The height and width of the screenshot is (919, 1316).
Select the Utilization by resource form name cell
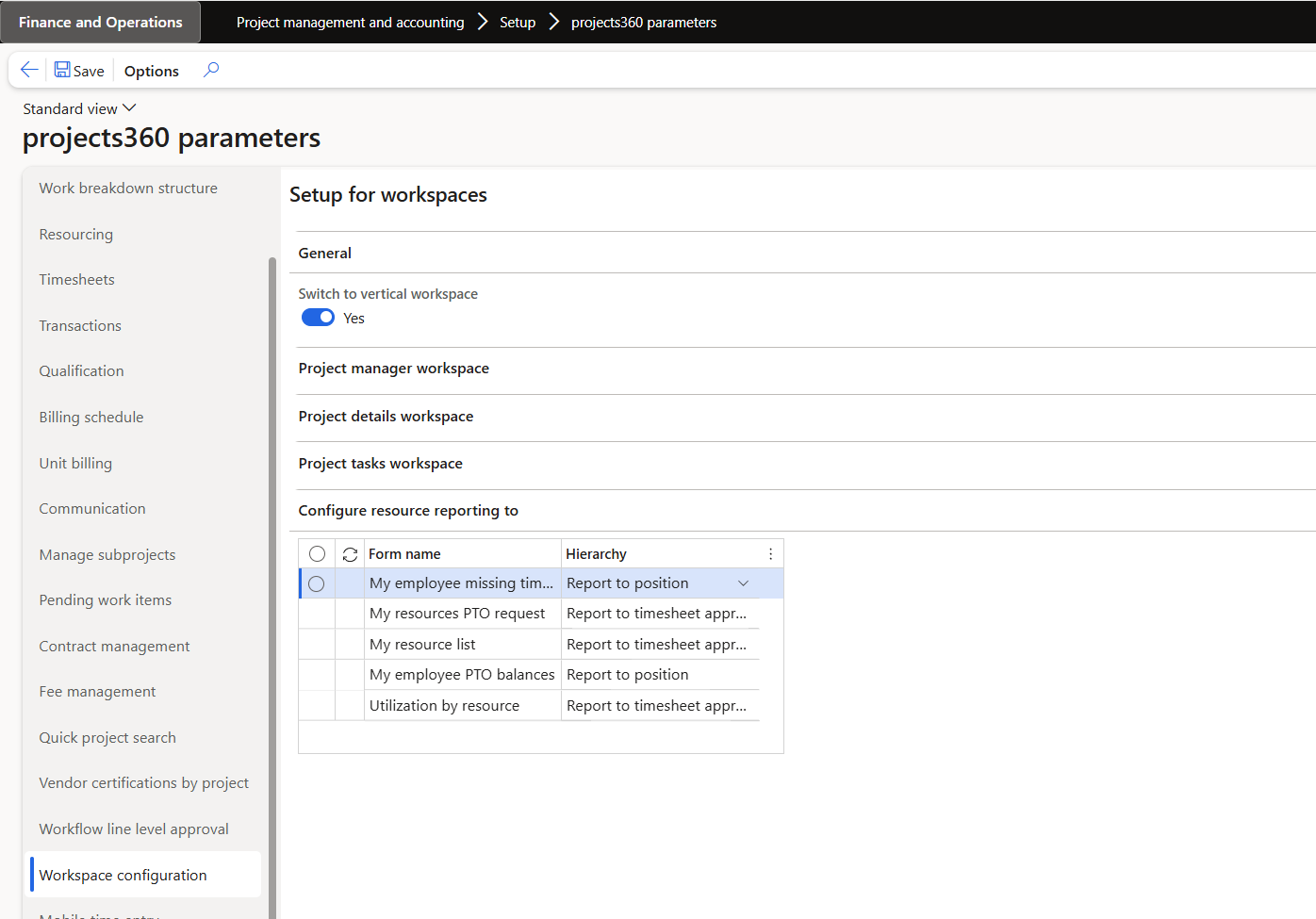coord(445,706)
